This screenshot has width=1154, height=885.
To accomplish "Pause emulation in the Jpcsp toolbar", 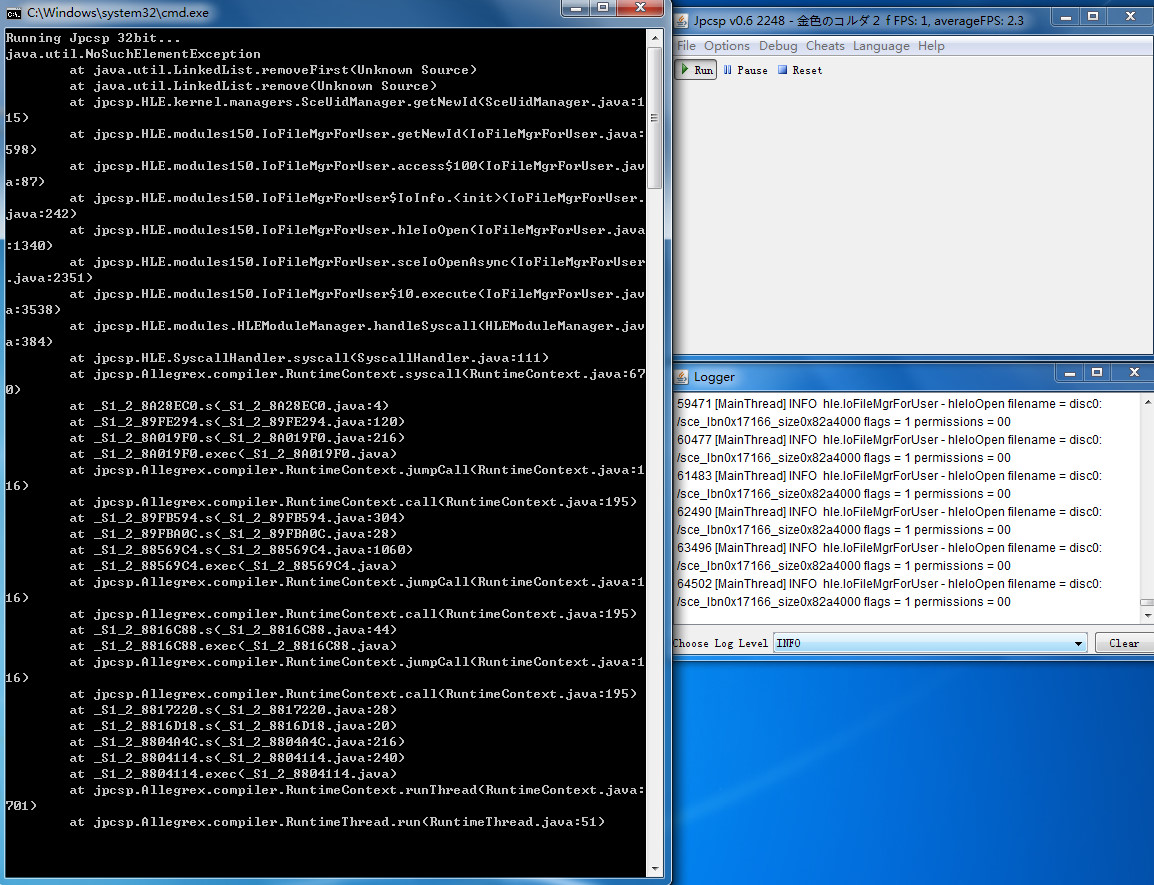I will (x=745, y=70).
